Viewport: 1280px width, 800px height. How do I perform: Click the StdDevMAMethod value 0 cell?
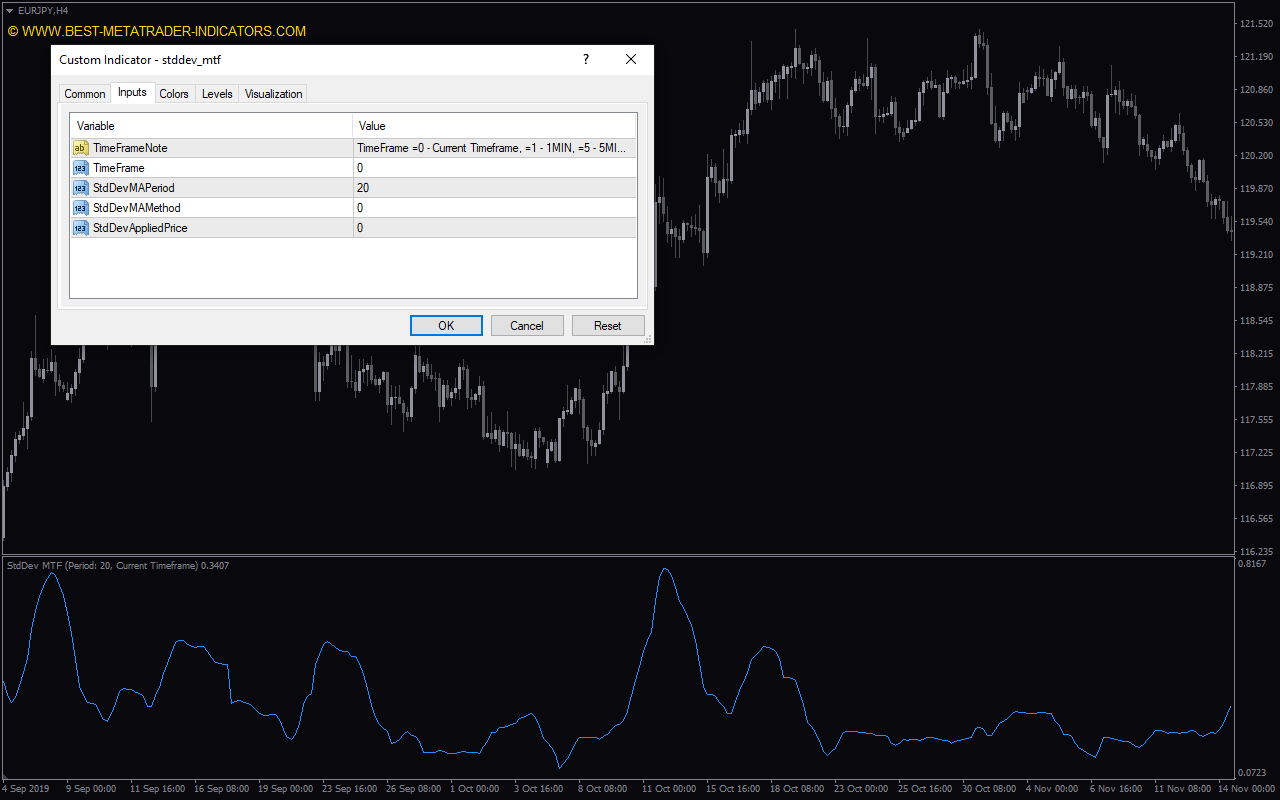pyautogui.click(x=495, y=208)
